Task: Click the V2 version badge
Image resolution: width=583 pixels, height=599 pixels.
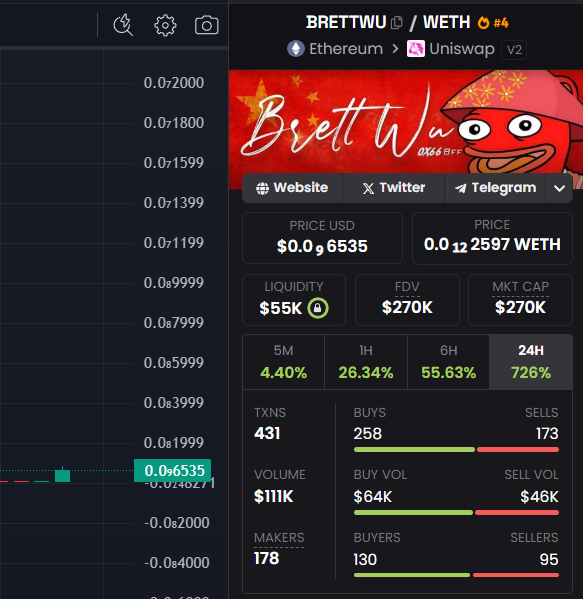Action: tap(514, 50)
